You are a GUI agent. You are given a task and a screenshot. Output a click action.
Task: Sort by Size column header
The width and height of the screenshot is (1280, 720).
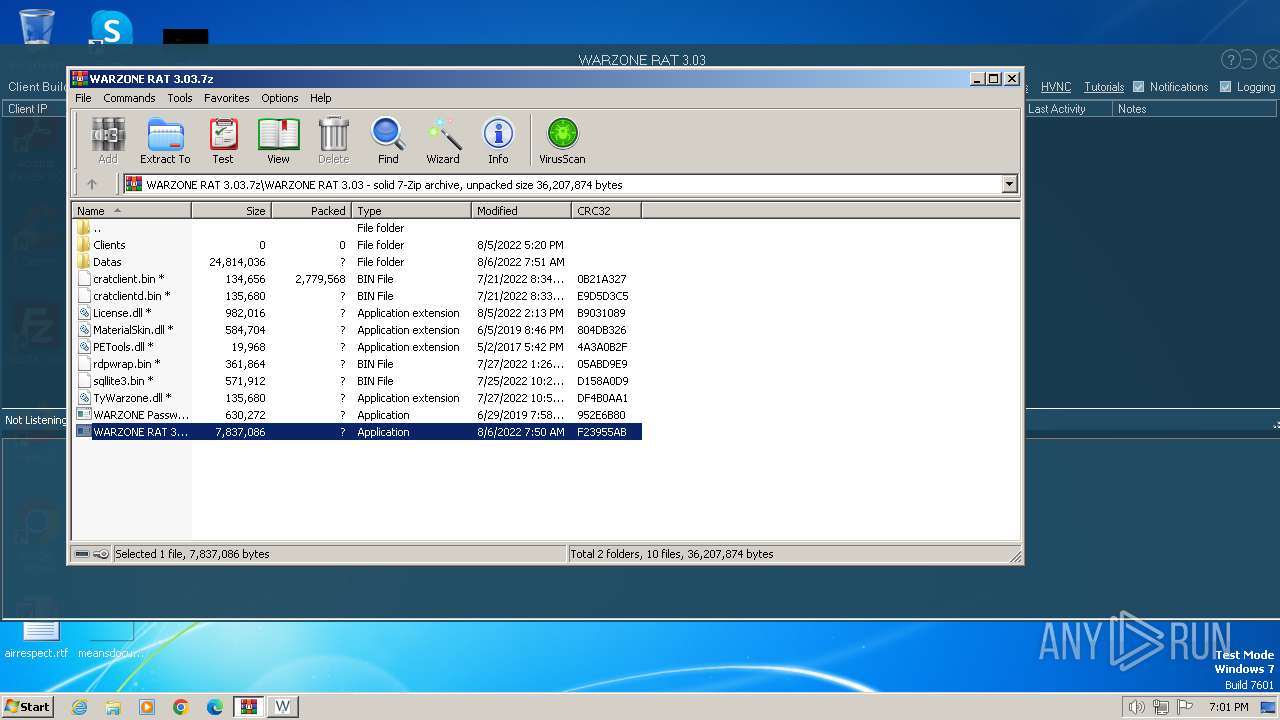coord(231,210)
